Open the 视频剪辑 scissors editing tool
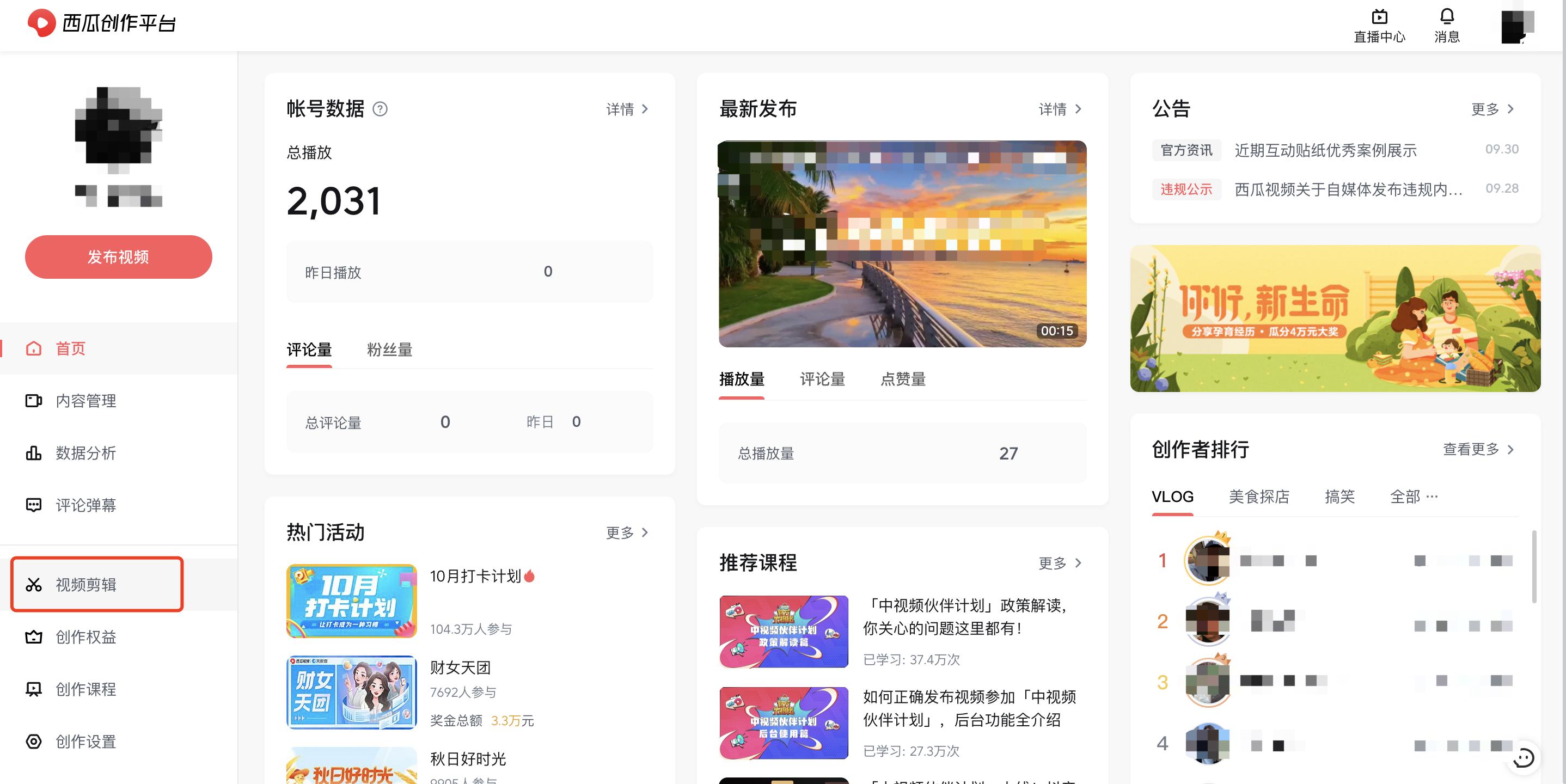 click(x=35, y=585)
